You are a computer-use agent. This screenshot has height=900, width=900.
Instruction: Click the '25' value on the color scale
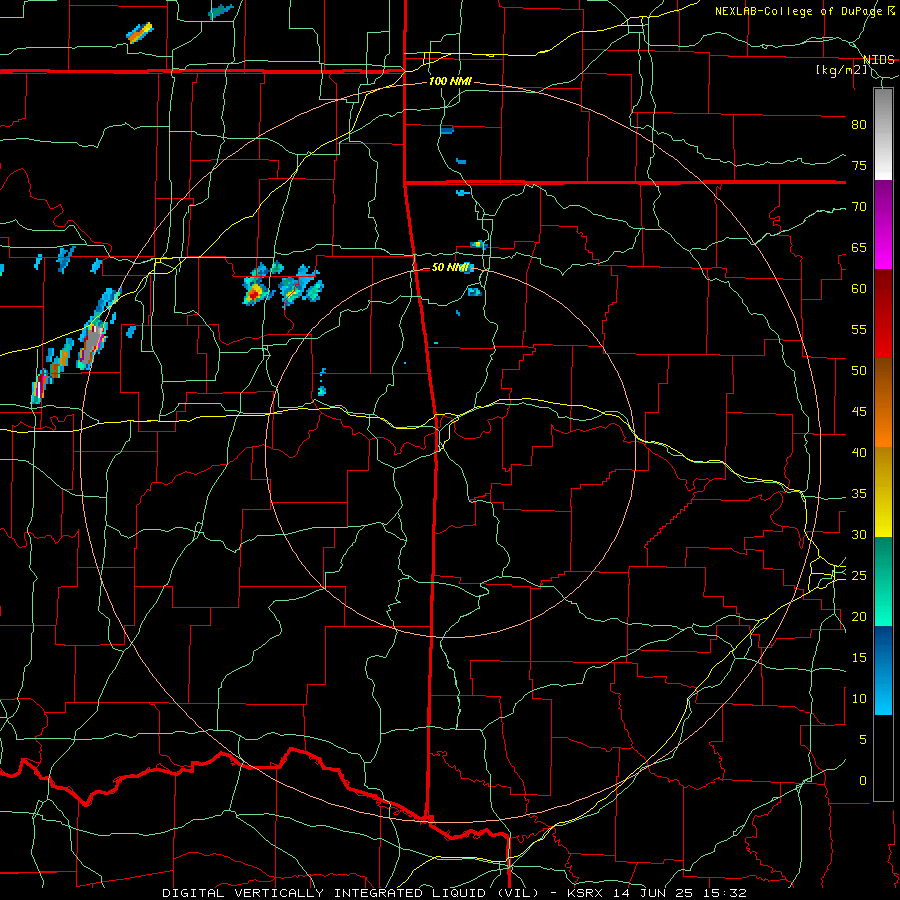tap(859, 576)
